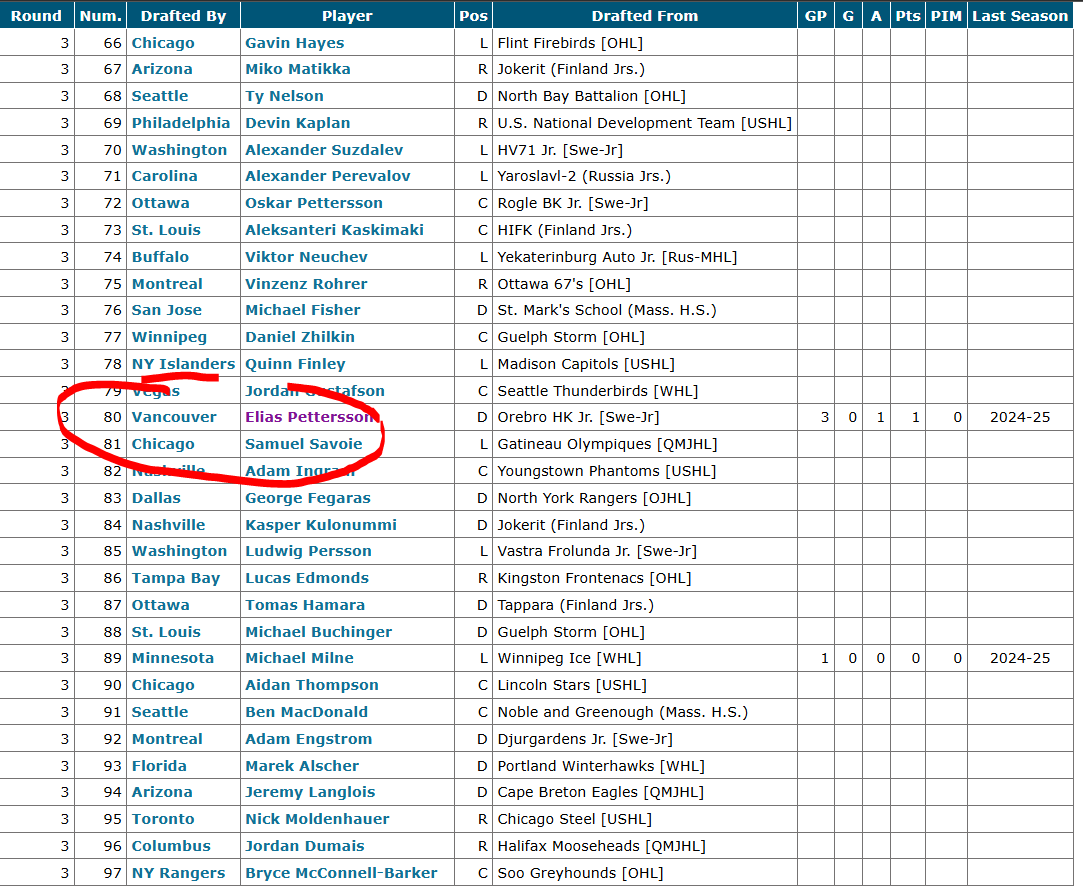Click Adam Engstrom player link

click(308, 739)
